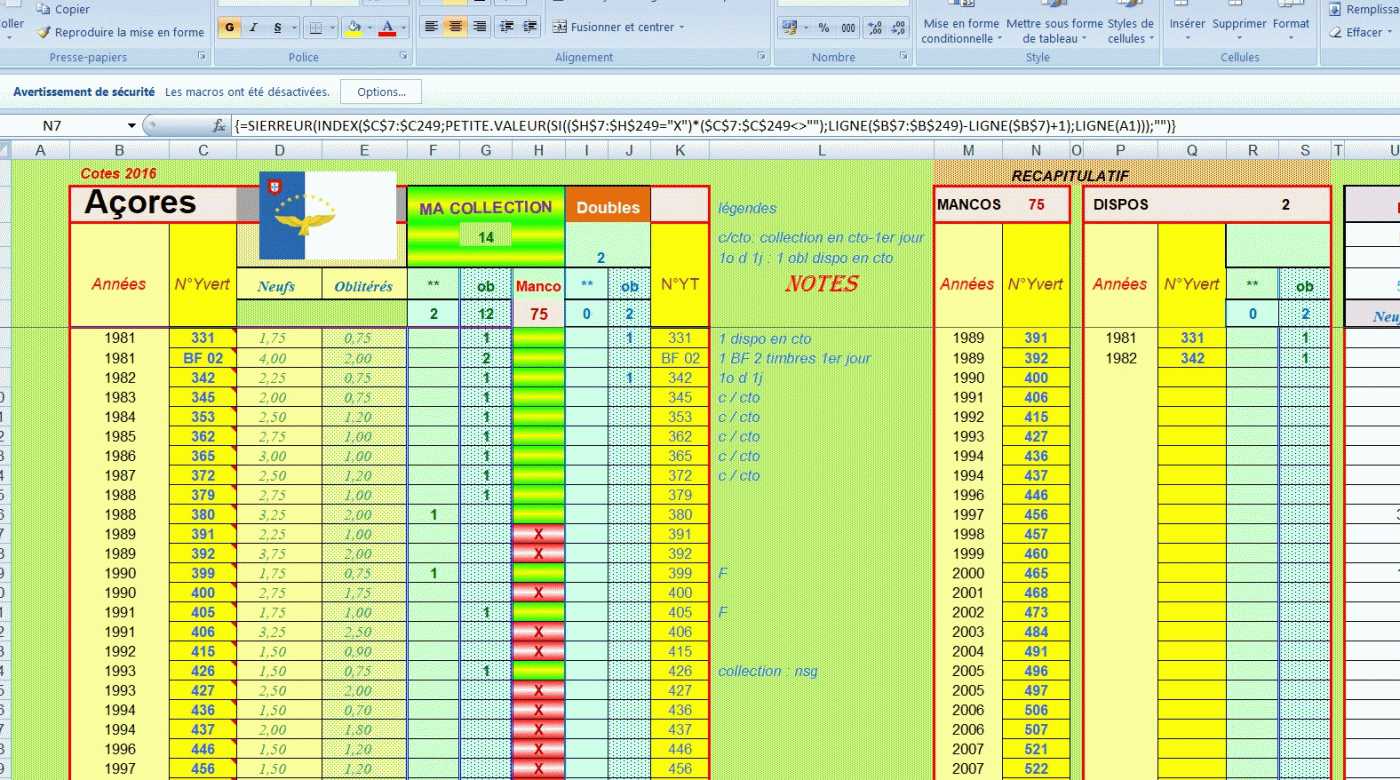Select the orange Doubles header cell
The height and width of the screenshot is (780, 1400).
point(608,208)
